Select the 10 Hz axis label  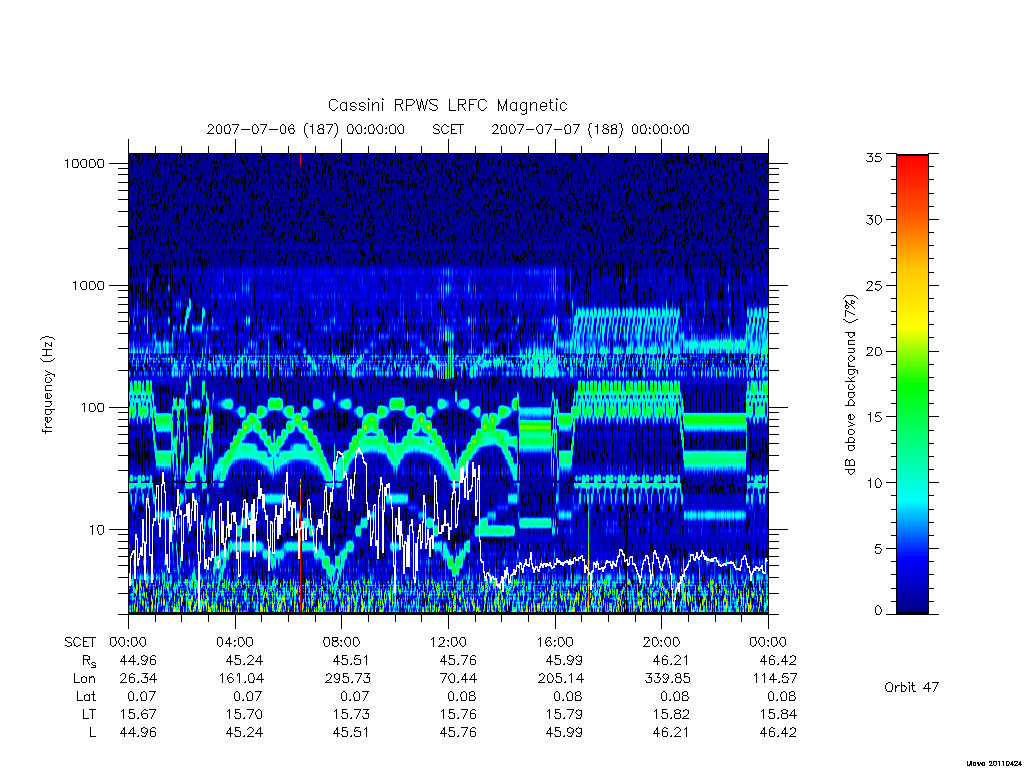(95, 530)
